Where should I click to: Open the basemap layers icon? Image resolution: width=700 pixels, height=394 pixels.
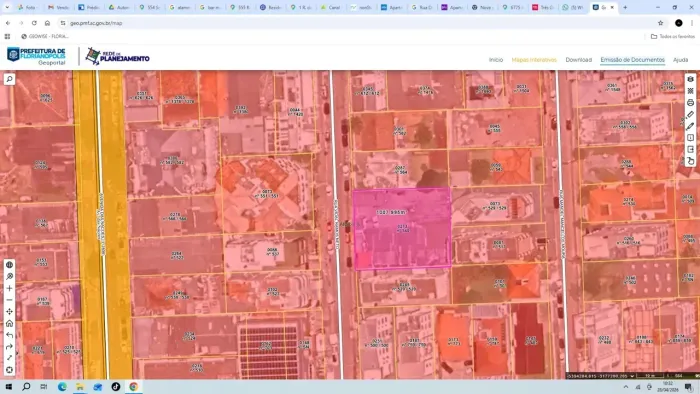691,79
